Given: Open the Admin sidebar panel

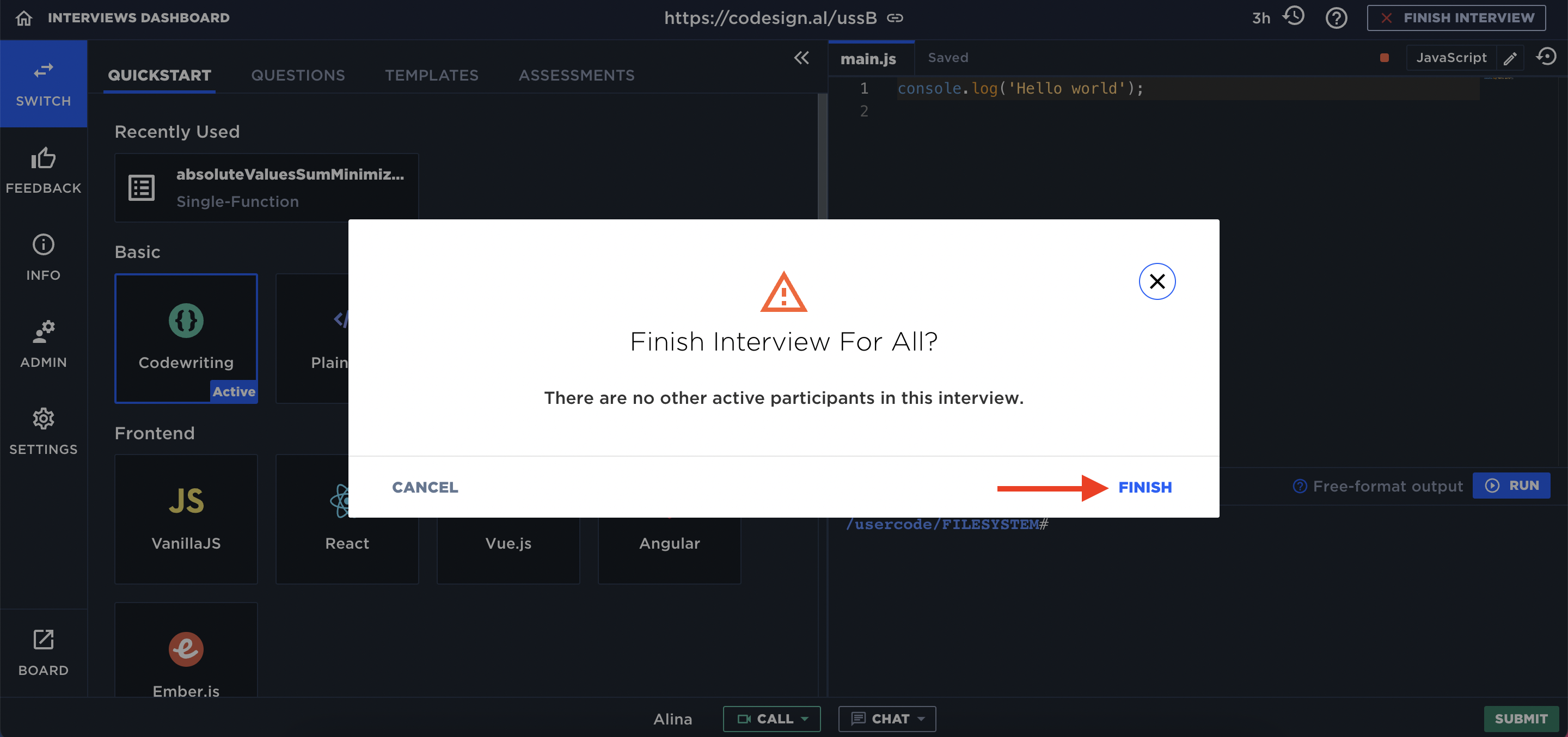Looking at the screenshot, I should tap(43, 345).
